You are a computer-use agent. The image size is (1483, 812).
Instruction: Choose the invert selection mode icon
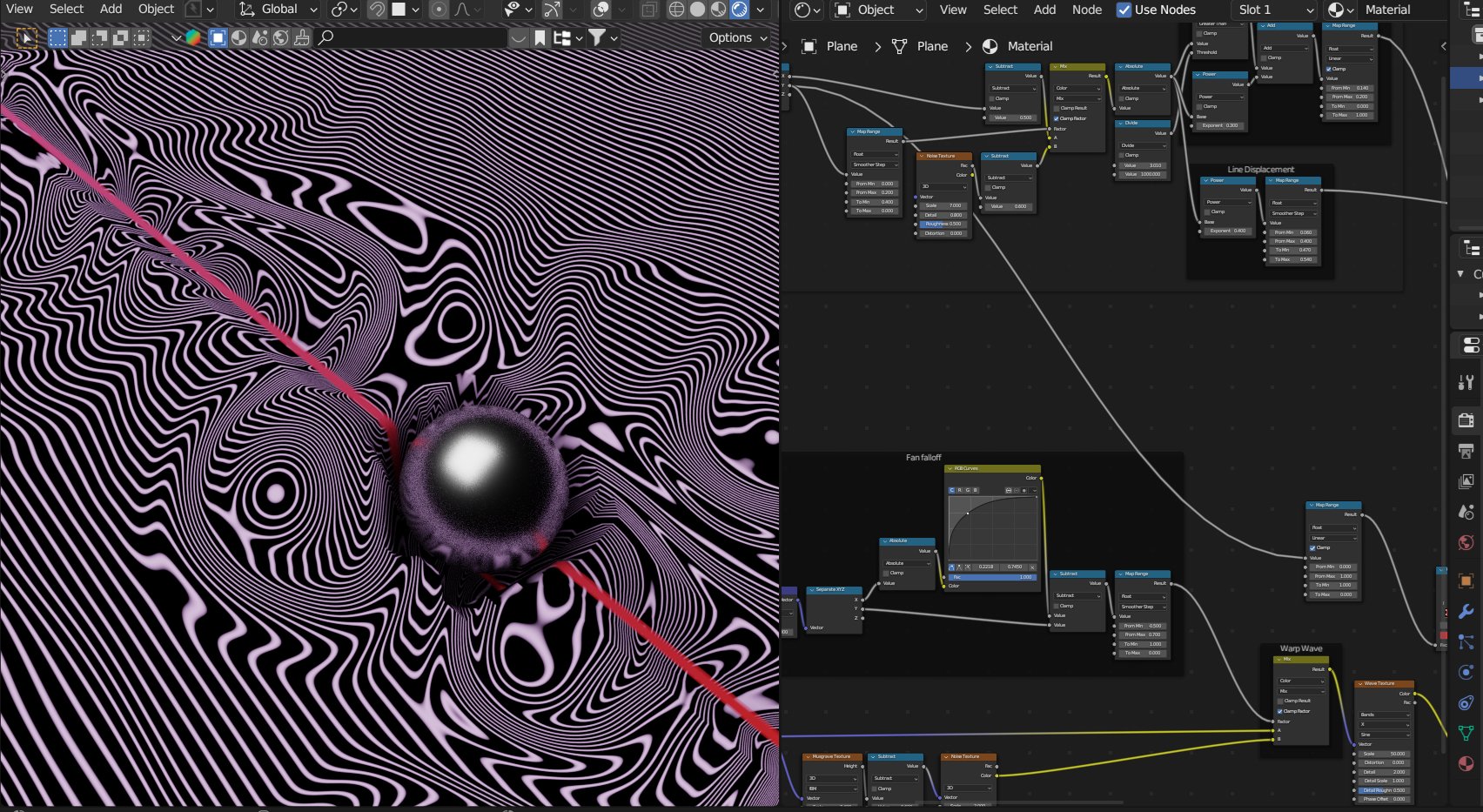point(121,37)
